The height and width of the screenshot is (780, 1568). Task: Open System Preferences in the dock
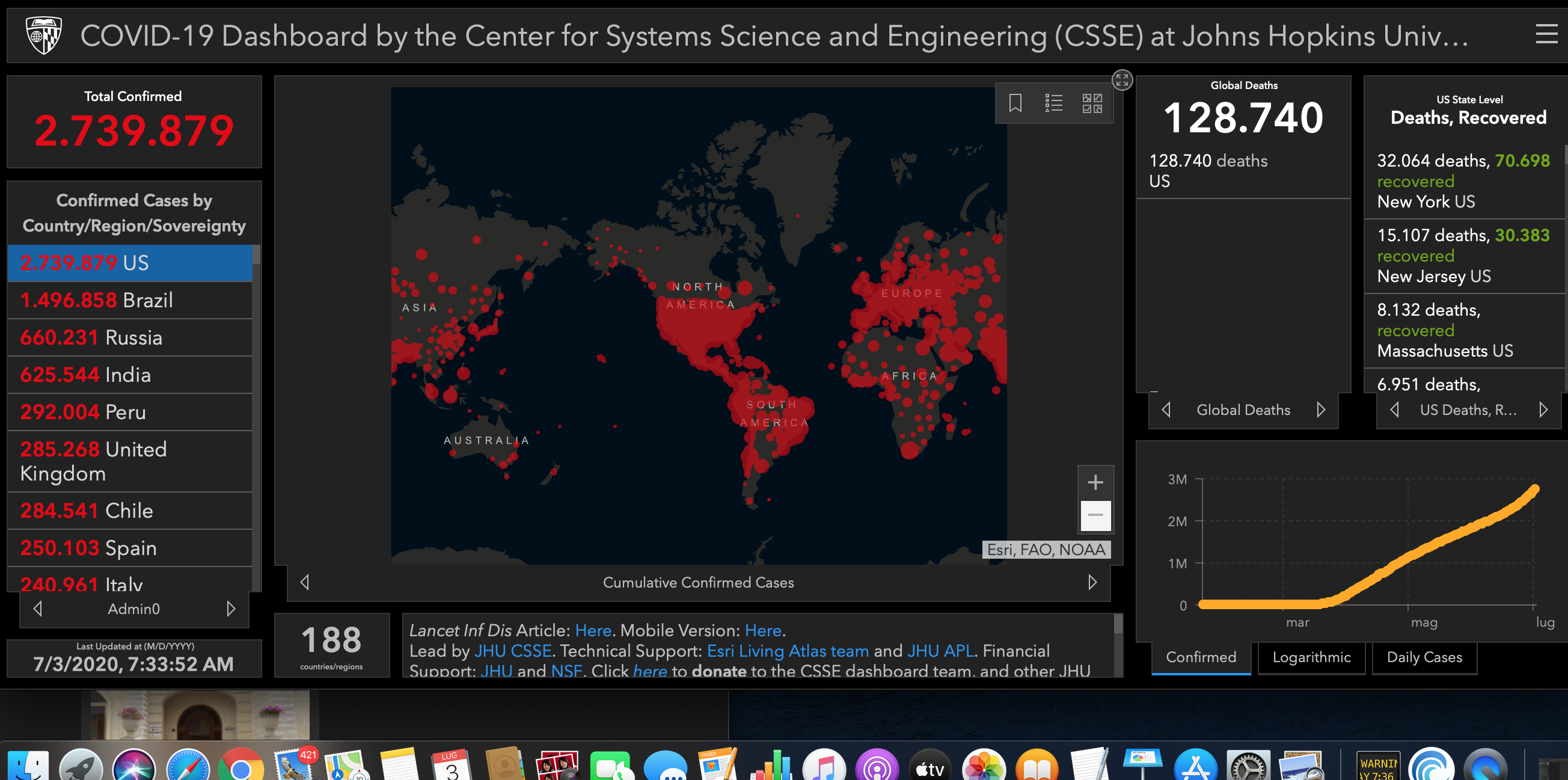point(1249,766)
